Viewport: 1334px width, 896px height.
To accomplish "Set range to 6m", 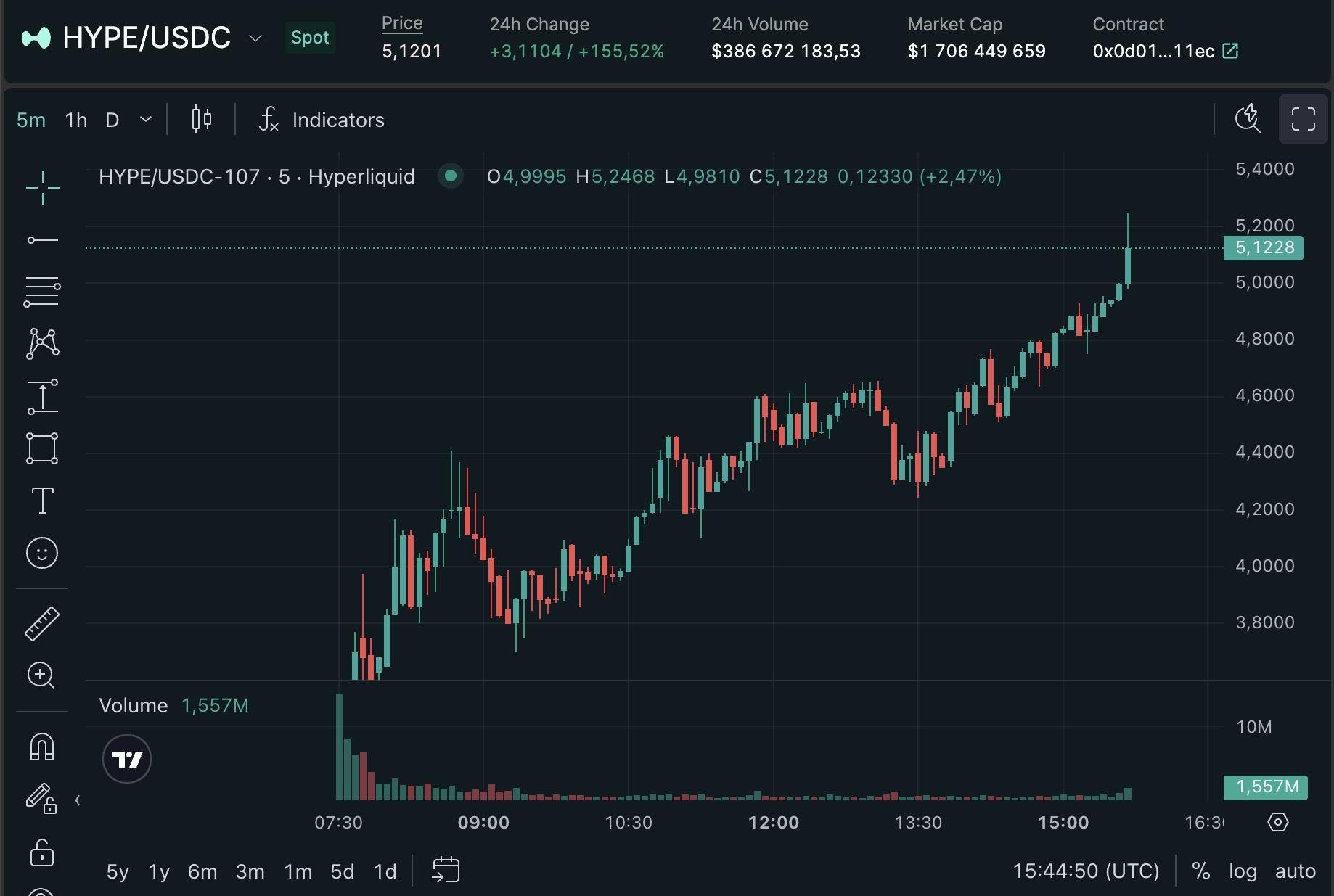I will [x=202, y=871].
